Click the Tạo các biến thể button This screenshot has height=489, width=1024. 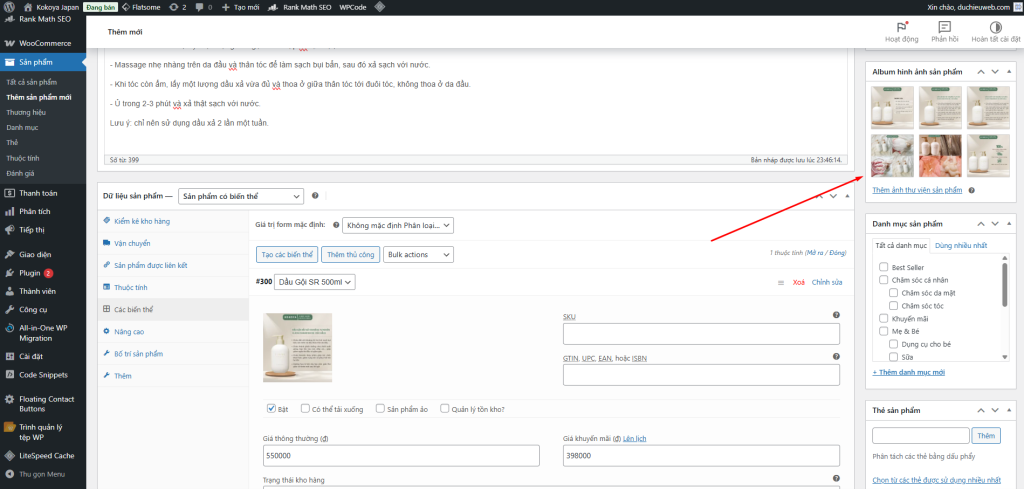[x=286, y=255]
